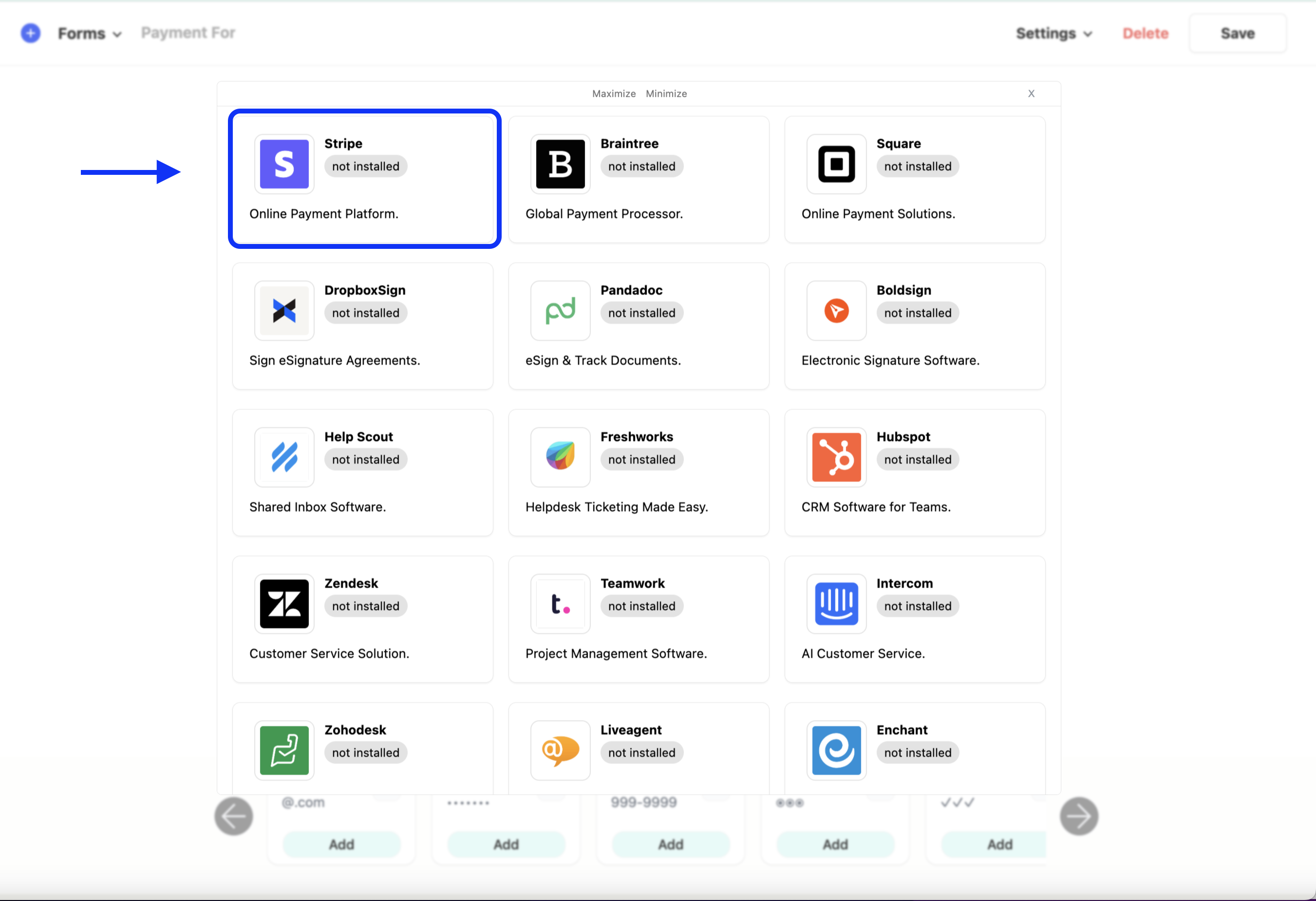The image size is (1316, 901).
Task: Click 'Project Management Software.' description text
Action: tap(616, 654)
